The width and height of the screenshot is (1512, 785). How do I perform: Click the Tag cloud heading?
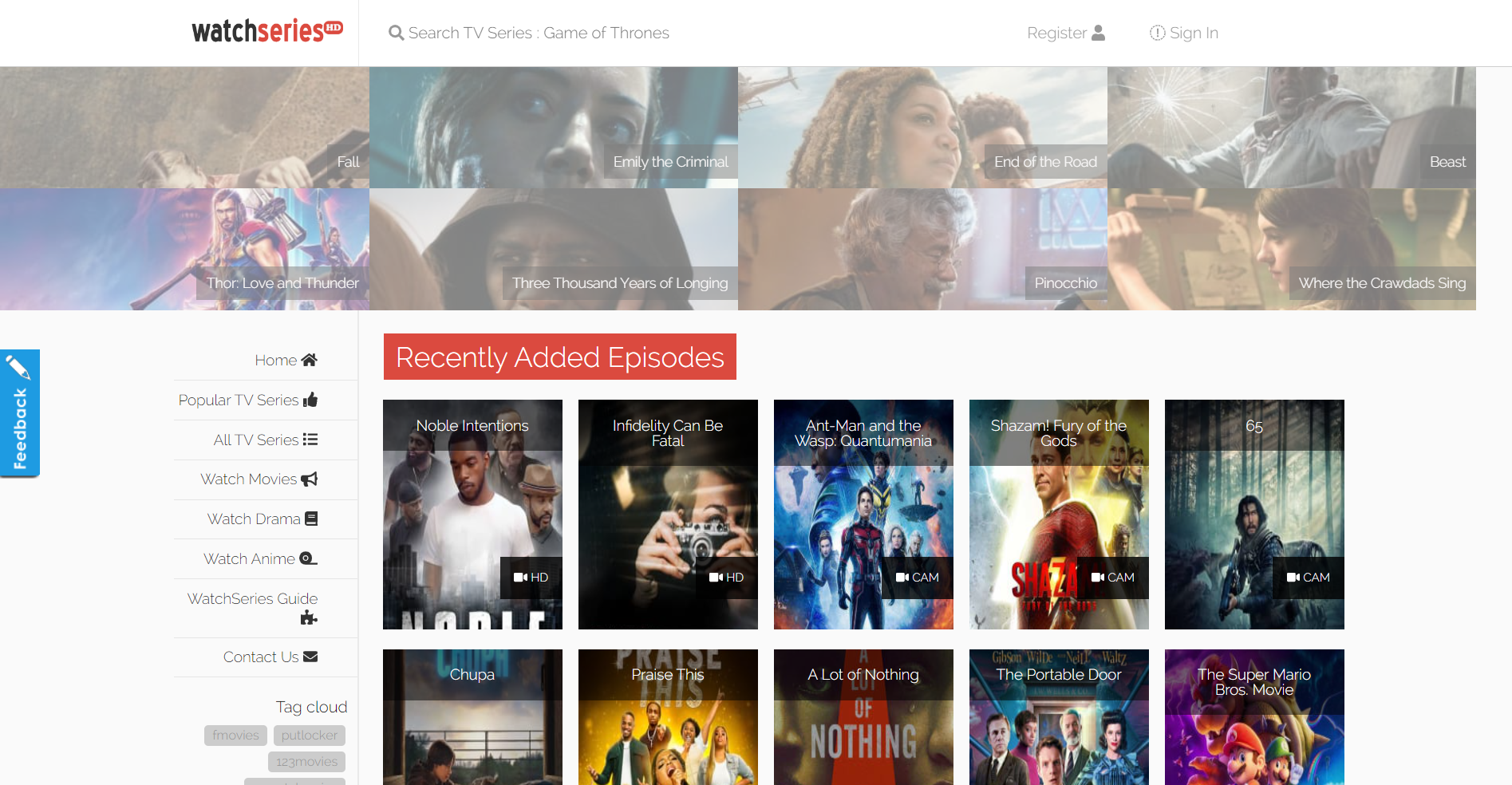[311, 707]
